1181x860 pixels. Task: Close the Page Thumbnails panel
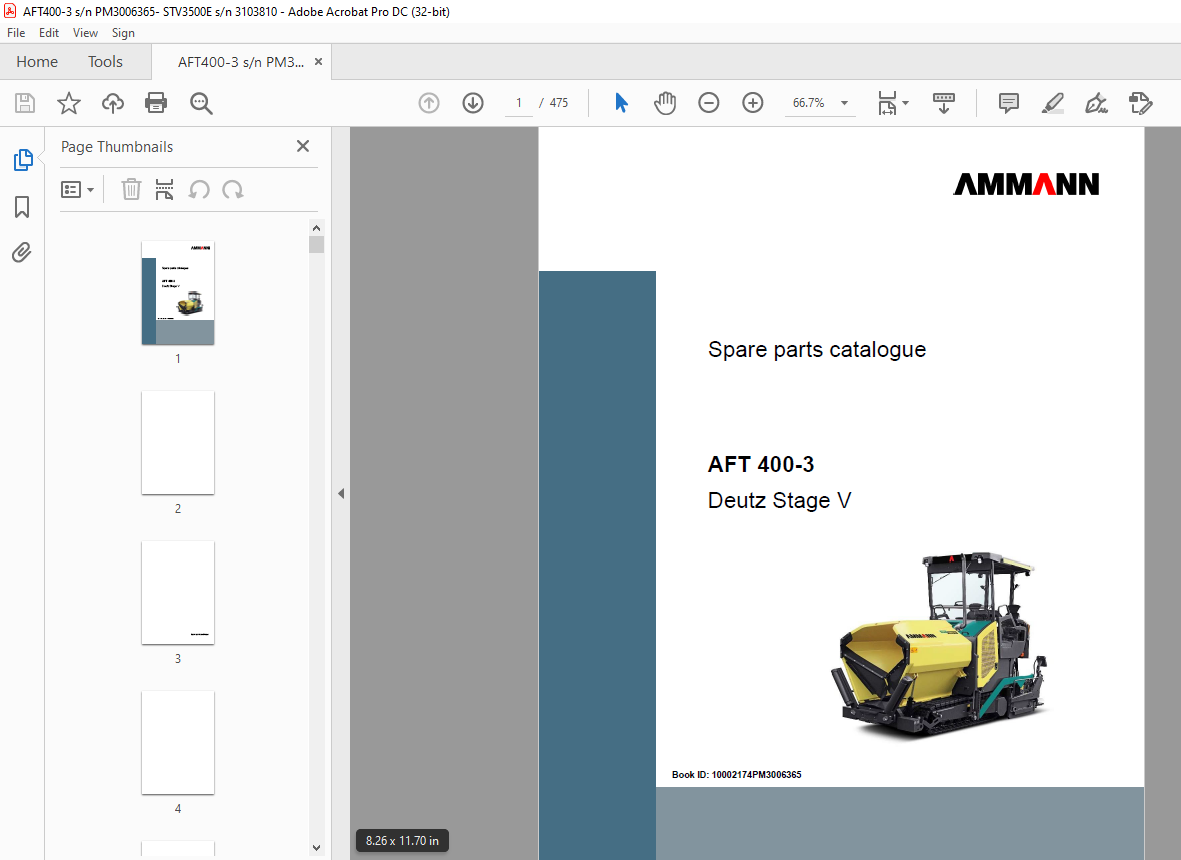[x=303, y=146]
